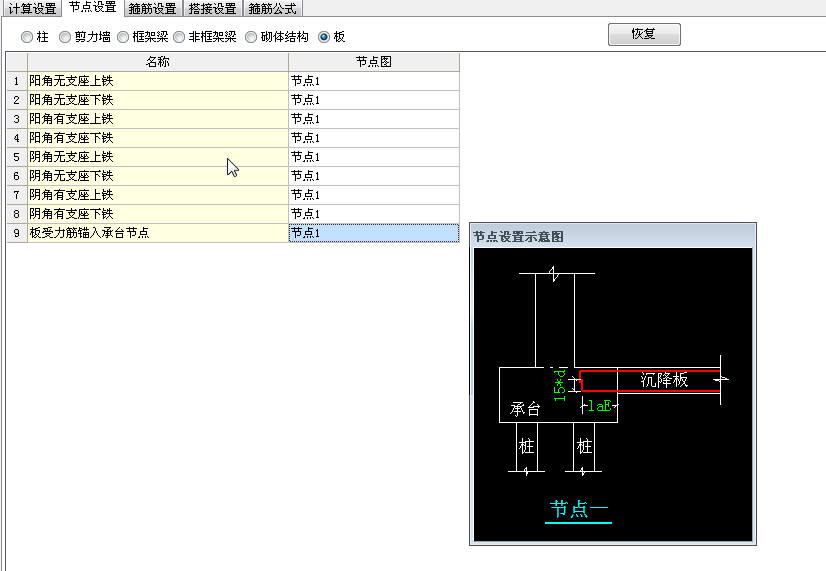Select row 阴角有支座上铁
Viewport: 826px width, 571px height.
[158, 195]
